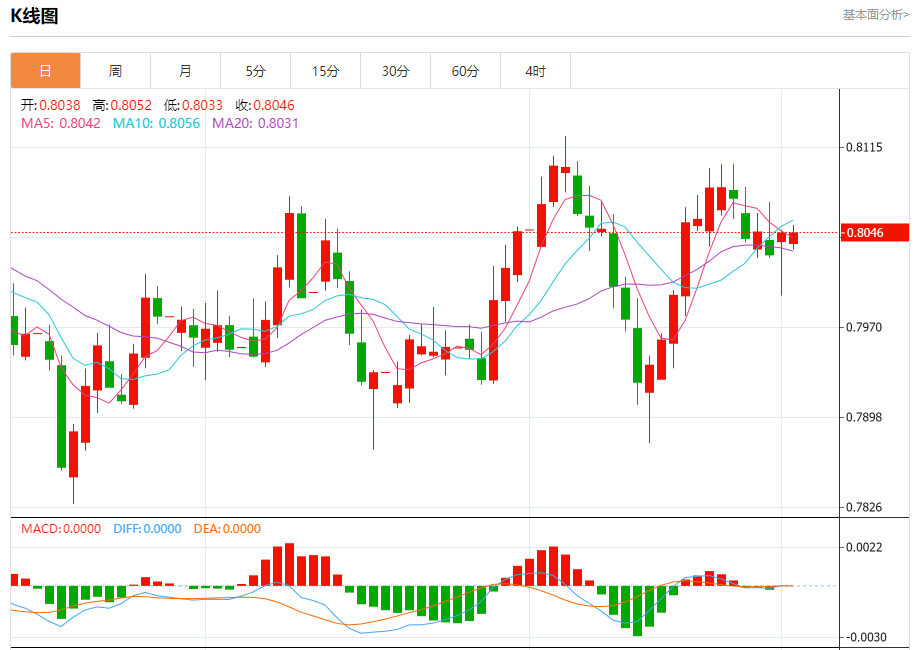
Task: Click the MA10 indicator label
Action: click(x=156, y=123)
